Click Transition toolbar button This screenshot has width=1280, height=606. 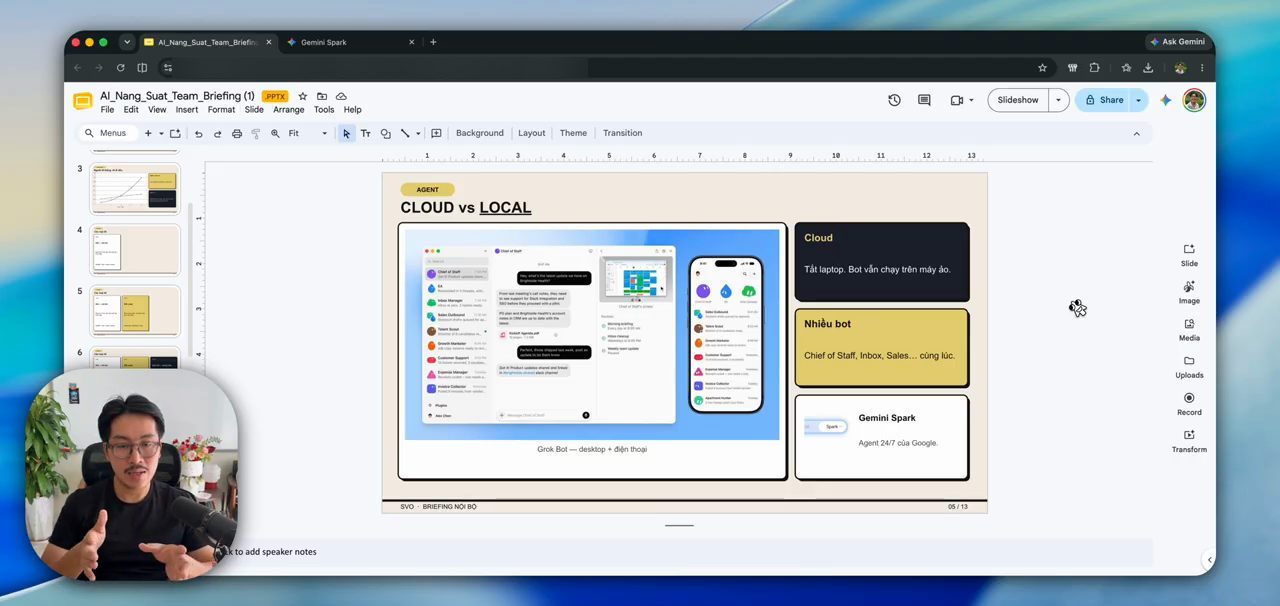coord(622,133)
